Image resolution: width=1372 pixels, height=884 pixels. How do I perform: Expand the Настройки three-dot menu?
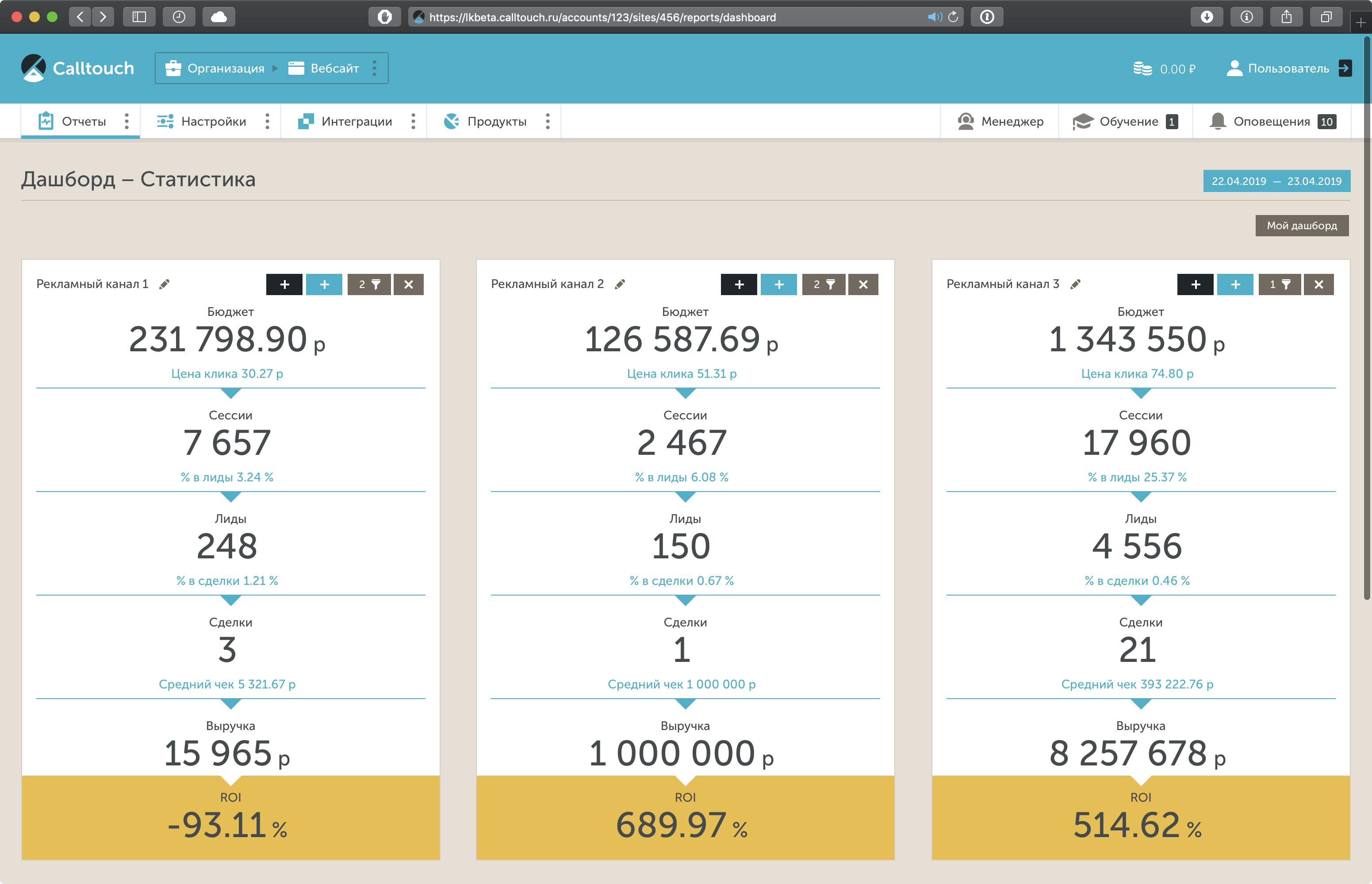tap(267, 121)
